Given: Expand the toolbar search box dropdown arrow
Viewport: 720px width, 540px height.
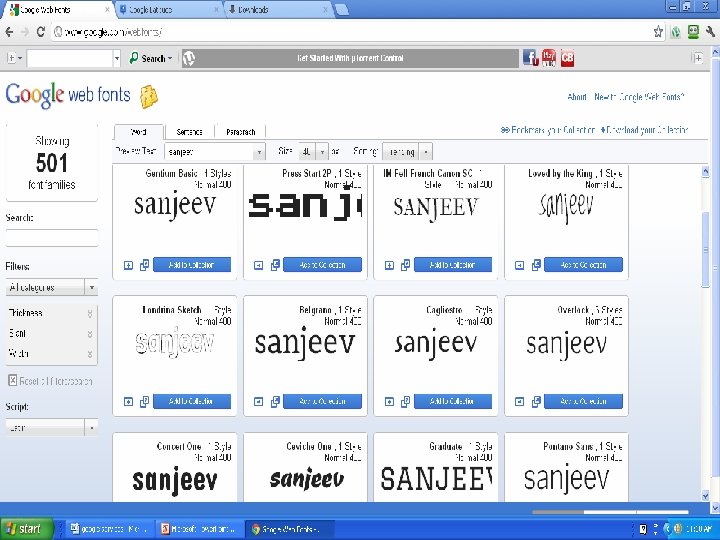Looking at the screenshot, I should [x=117, y=58].
